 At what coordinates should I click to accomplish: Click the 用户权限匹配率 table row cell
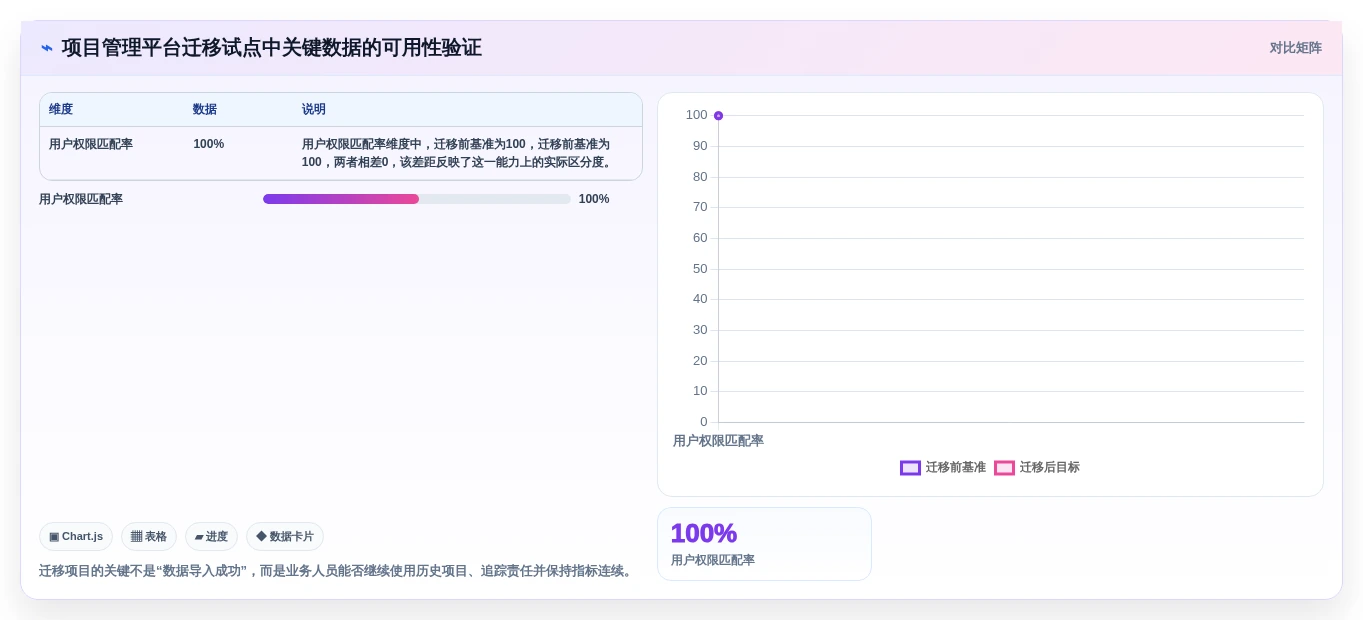click(x=91, y=144)
